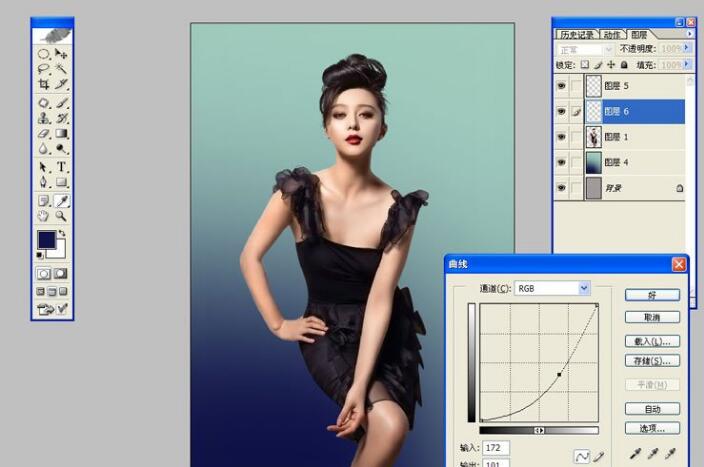Screen dimensions: 704x467
Task: Select the Dodge tool
Action: coord(61,148)
